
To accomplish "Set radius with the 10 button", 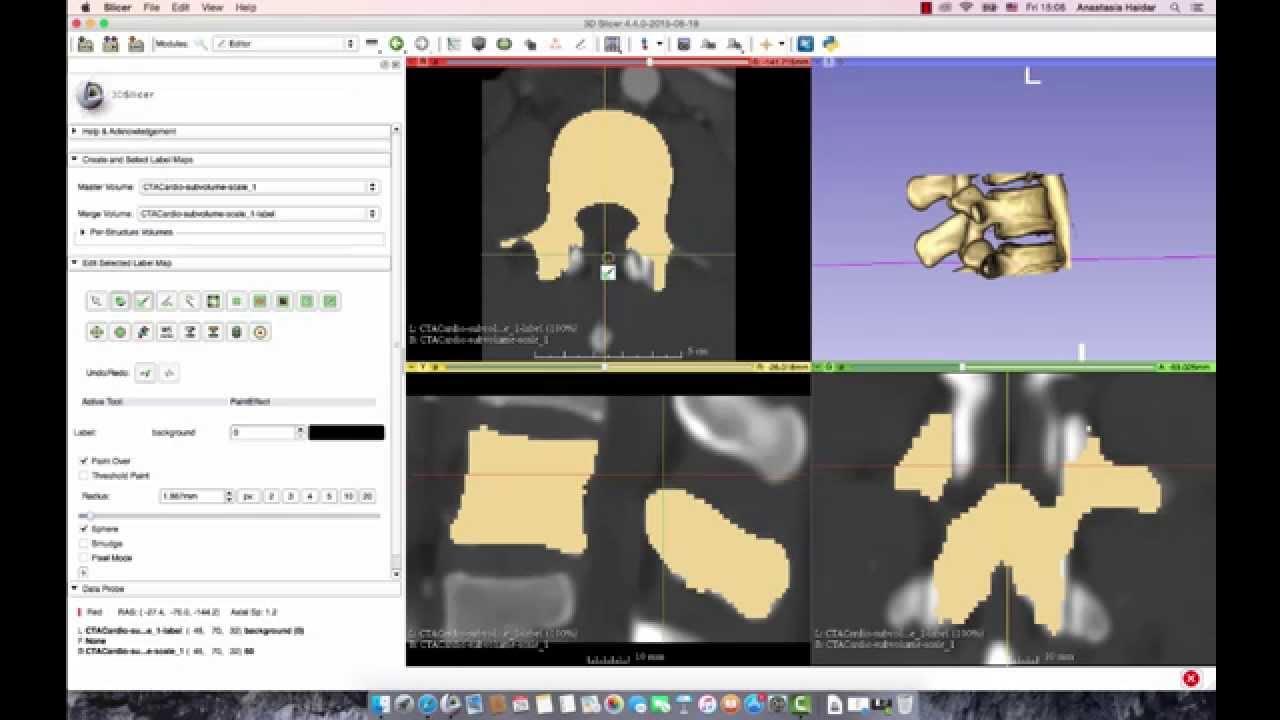I will point(348,496).
